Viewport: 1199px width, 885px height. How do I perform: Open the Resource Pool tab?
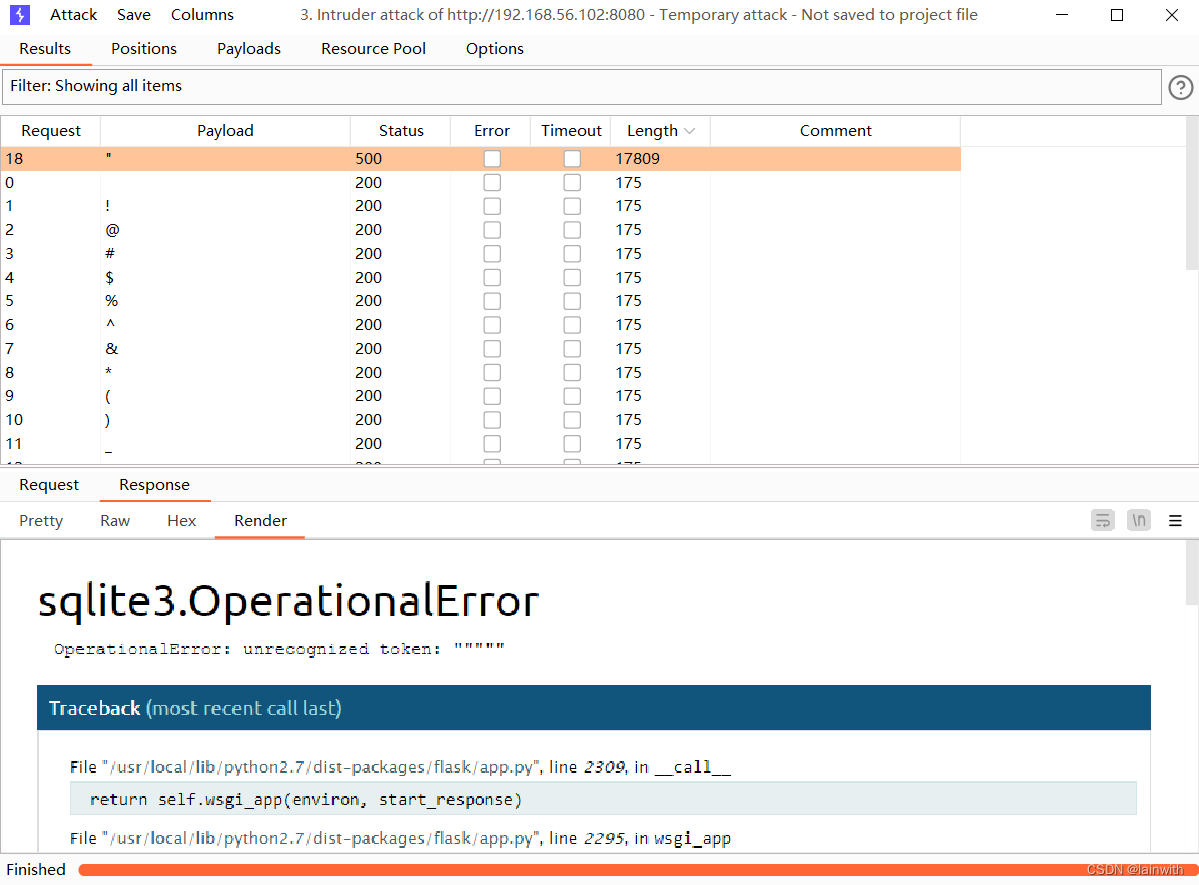click(x=373, y=49)
